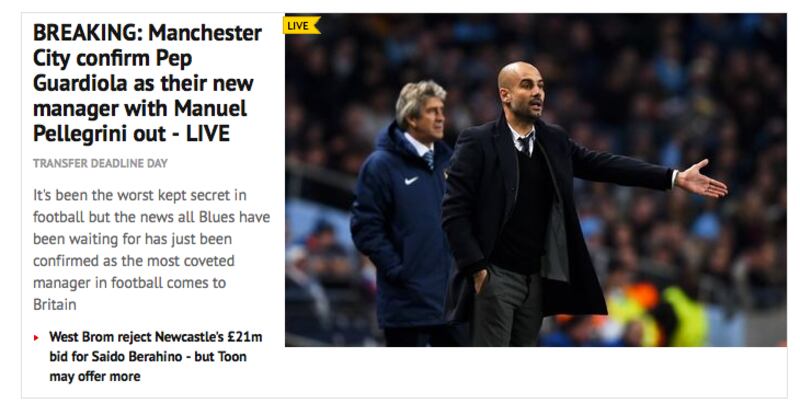
Task: Click the article photo of two coaches
Action: click(536, 180)
